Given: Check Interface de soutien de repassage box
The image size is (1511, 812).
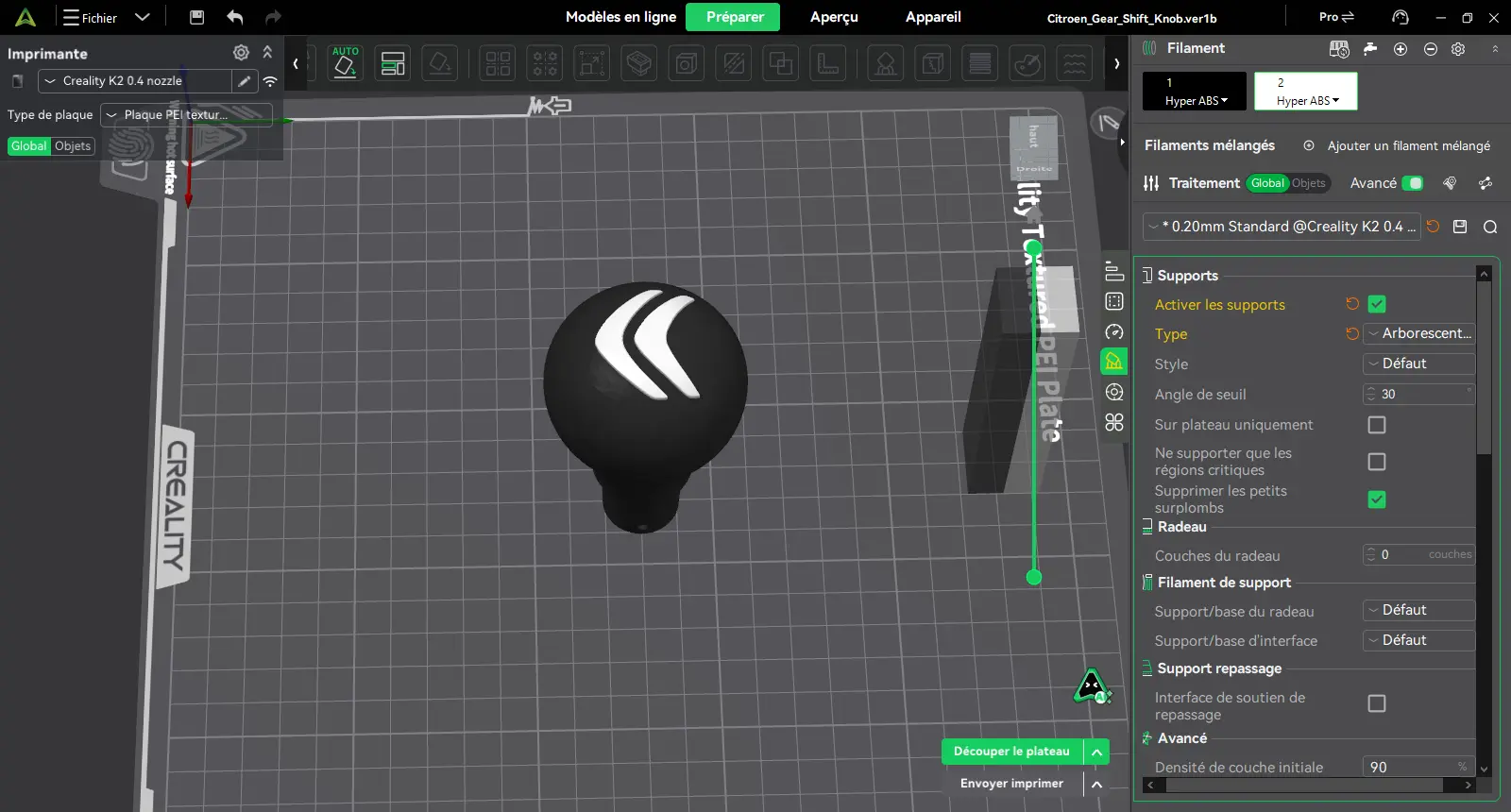Looking at the screenshot, I should pos(1377,703).
